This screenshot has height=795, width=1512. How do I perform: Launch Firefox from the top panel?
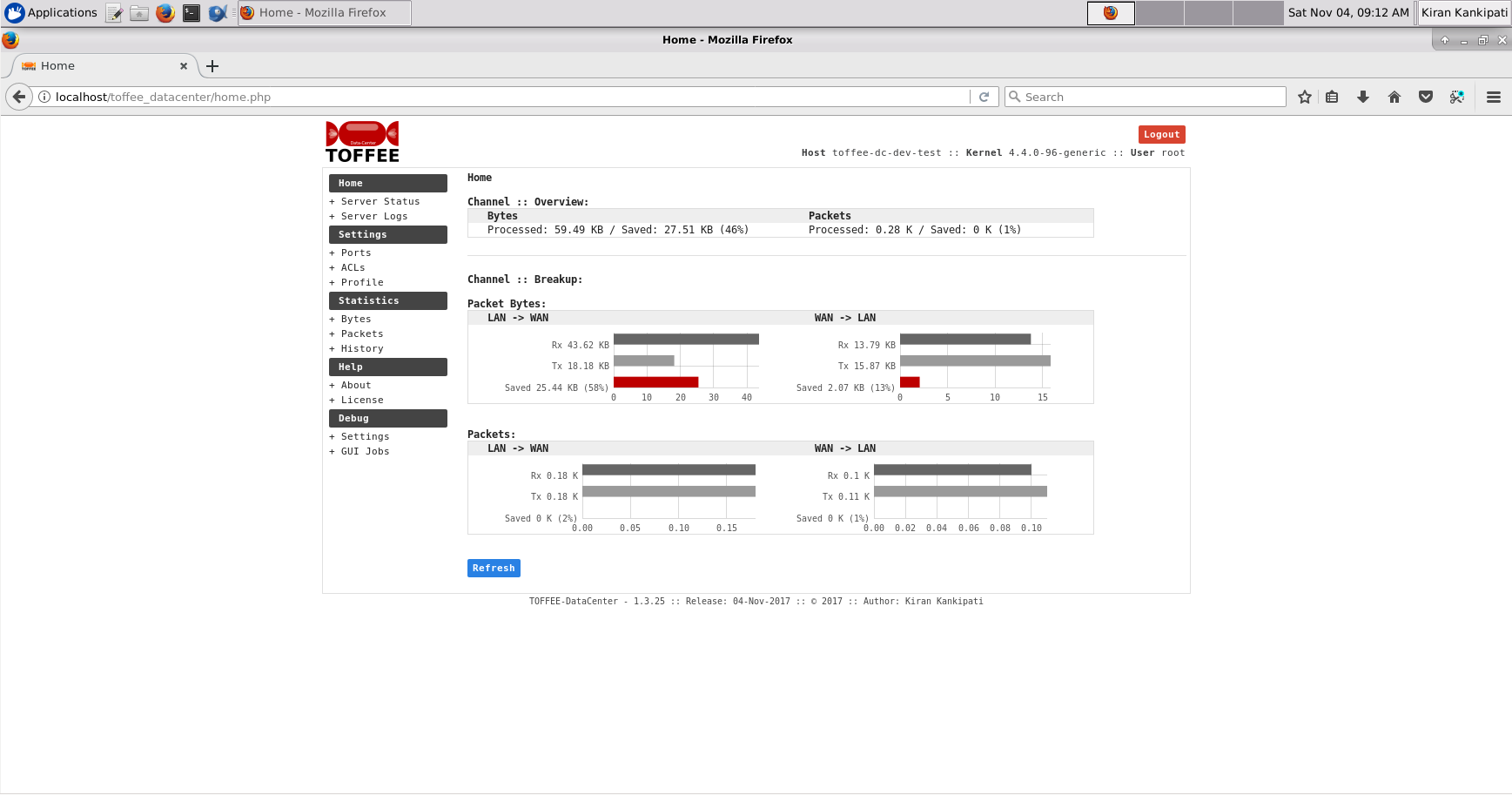point(165,13)
